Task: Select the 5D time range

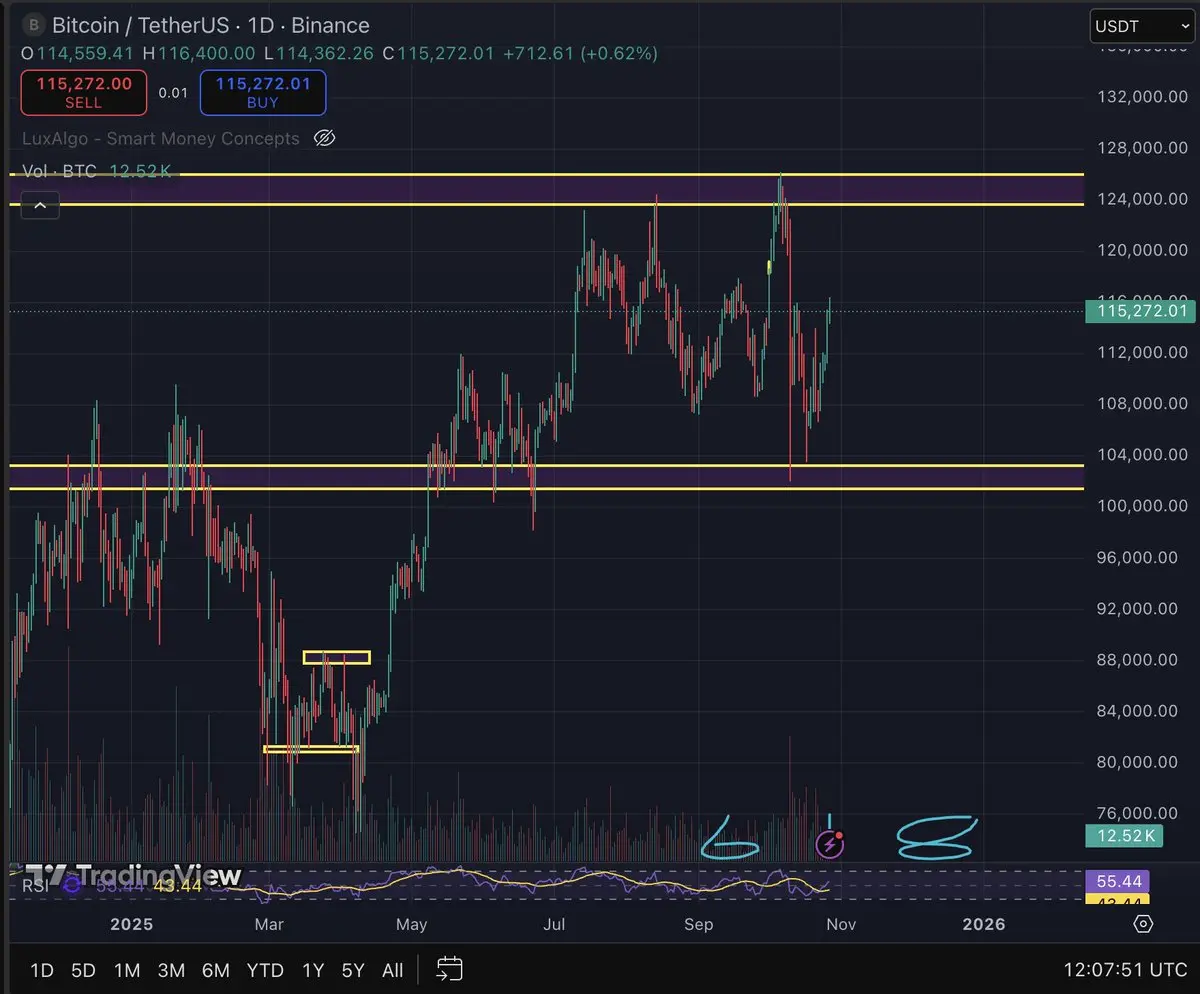Action: (x=83, y=970)
